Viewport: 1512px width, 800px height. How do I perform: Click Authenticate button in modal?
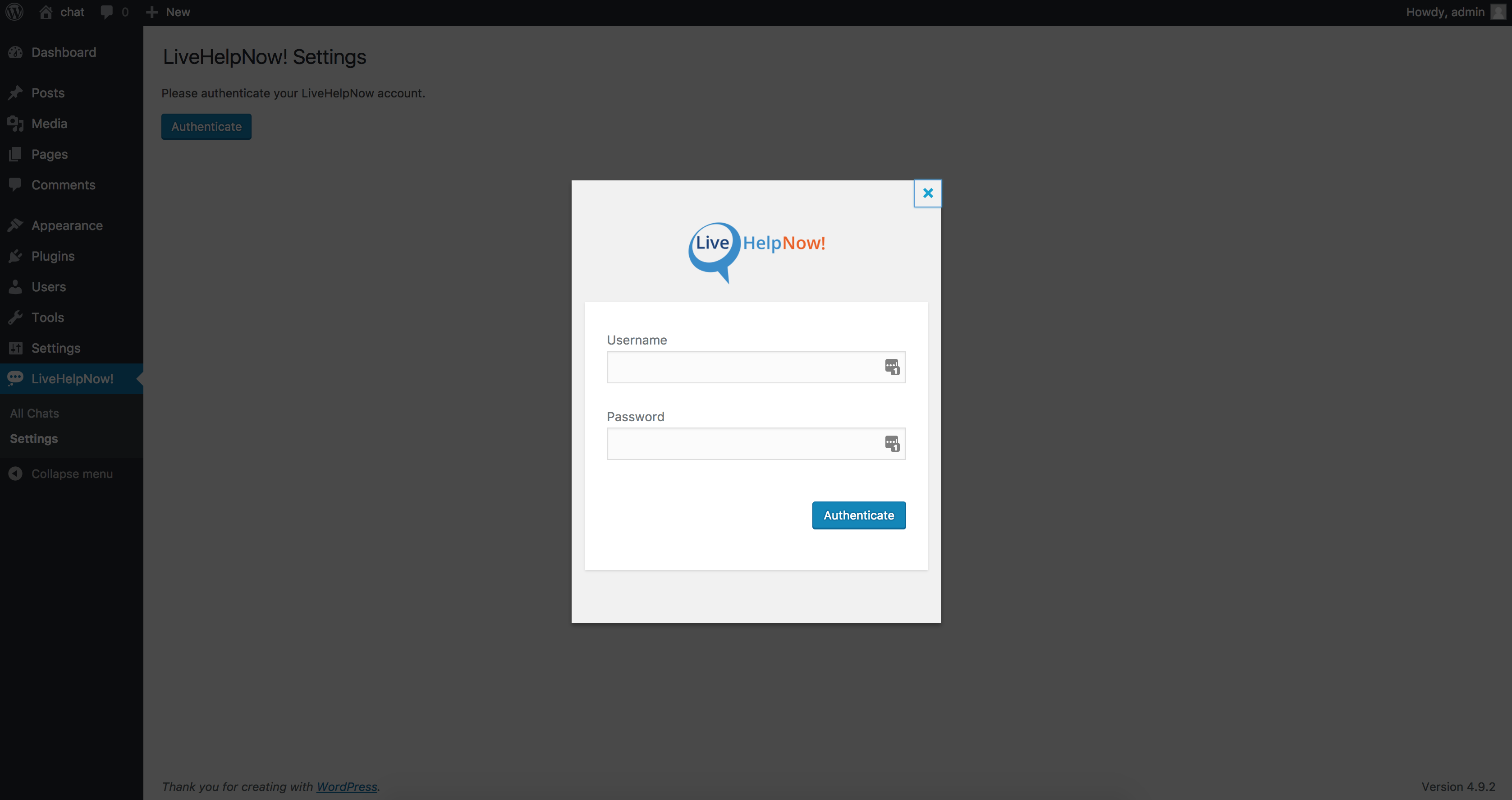point(859,515)
